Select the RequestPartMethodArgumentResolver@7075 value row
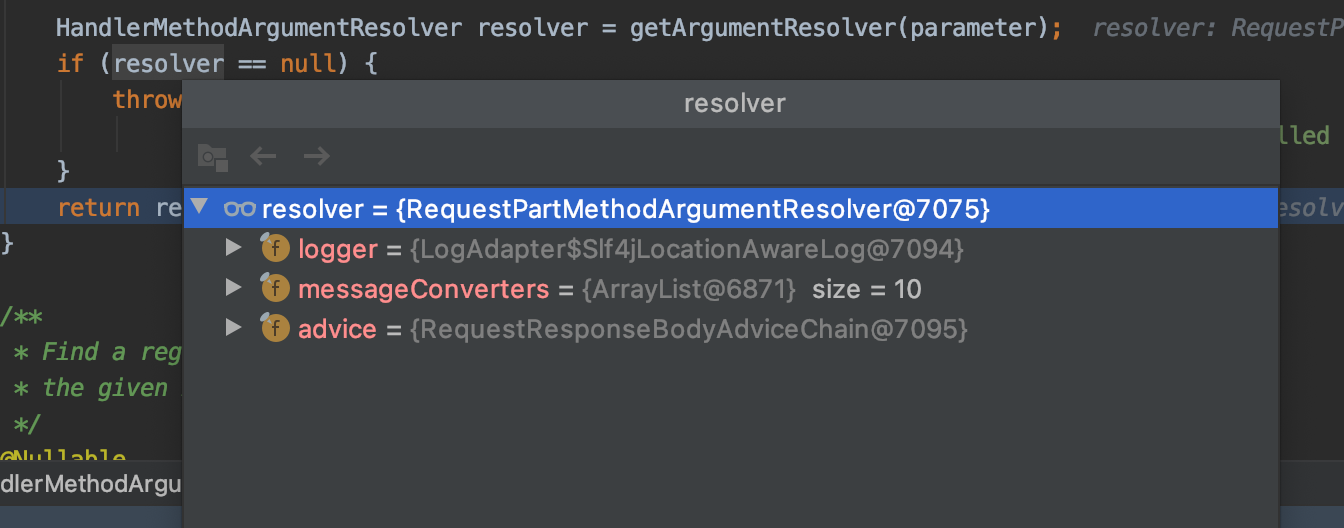This screenshot has height=528, width=1344. 731,209
